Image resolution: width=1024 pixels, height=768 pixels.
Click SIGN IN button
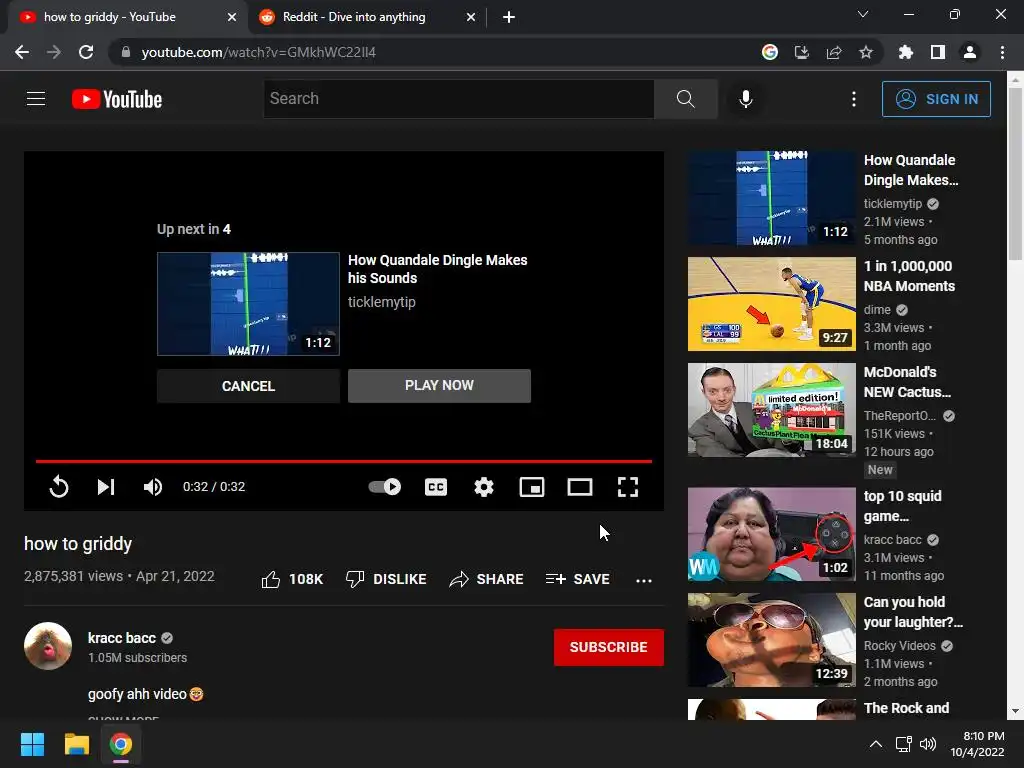pyautogui.click(x=936, y=99)
